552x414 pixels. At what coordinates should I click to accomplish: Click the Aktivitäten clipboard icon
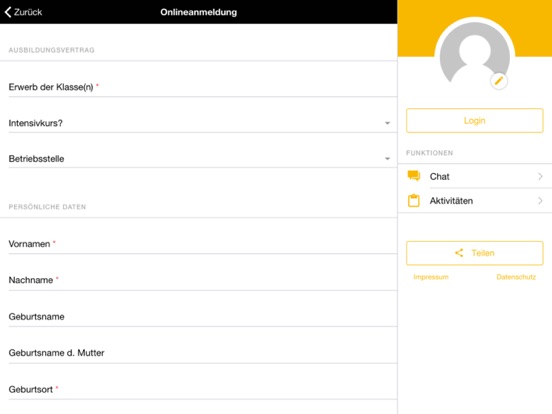tap(414, 201)
